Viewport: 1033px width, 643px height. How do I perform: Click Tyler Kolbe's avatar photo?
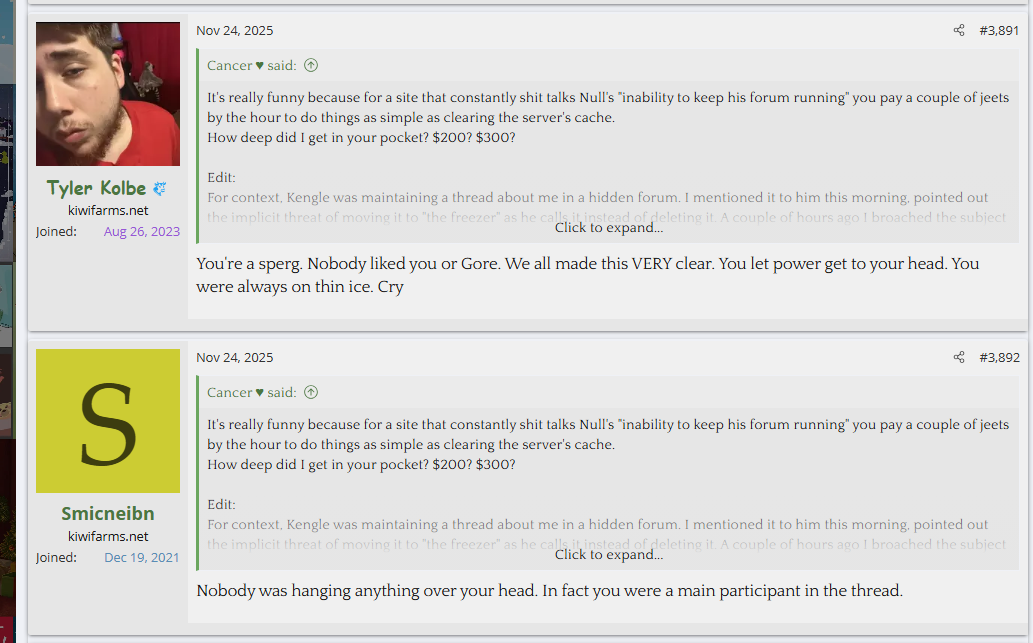tap(108, 94)
